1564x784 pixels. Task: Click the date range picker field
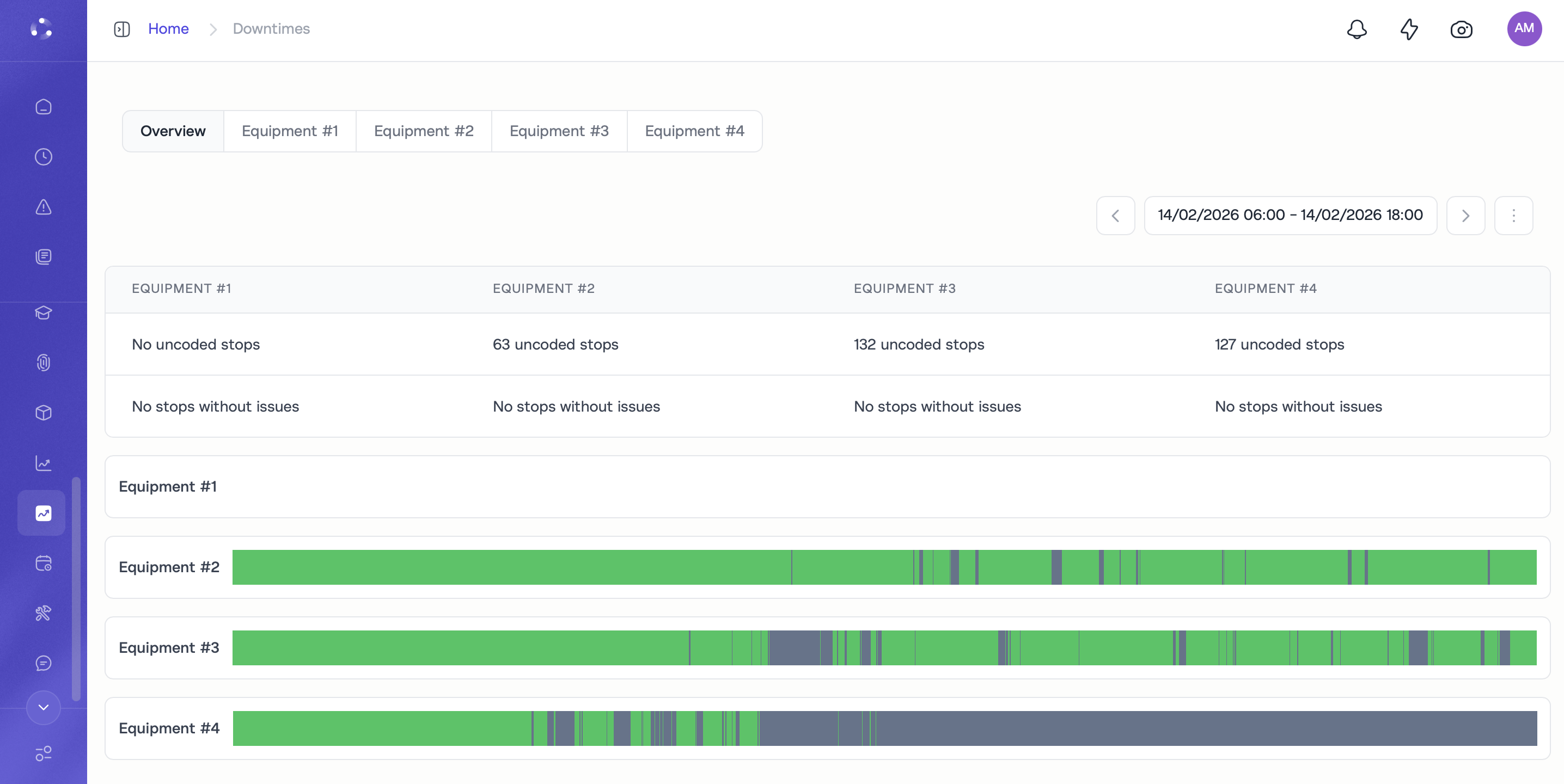coord(1290,216)
